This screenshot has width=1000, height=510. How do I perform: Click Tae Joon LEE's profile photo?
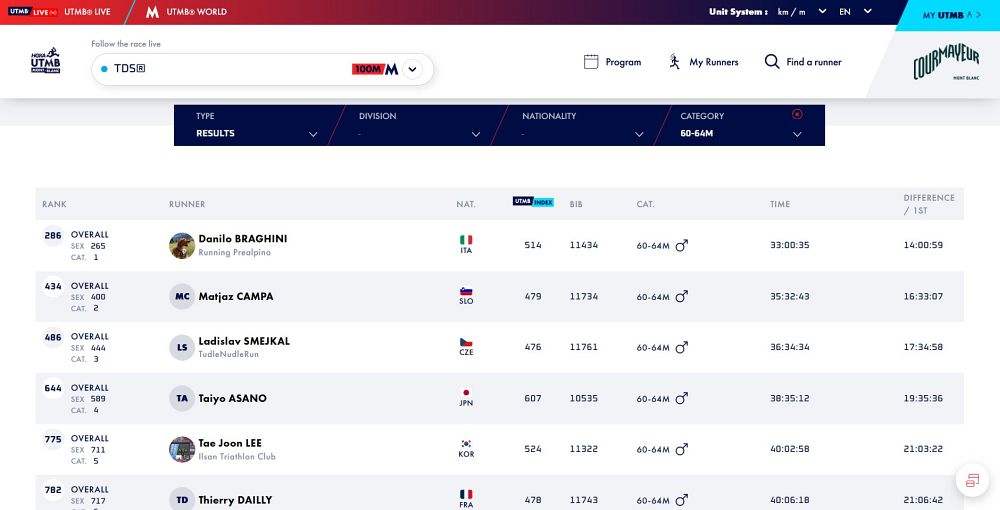[x=182, y=449]
